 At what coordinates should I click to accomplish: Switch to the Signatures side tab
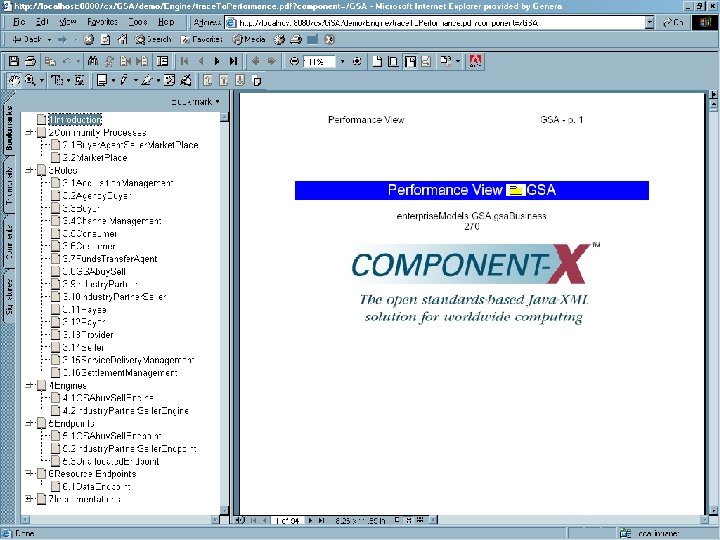(9, 296)
